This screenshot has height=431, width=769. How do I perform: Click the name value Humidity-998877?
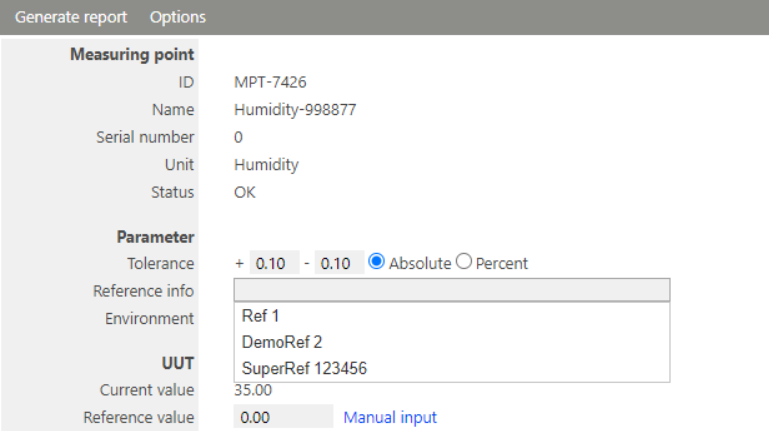coord(294,110)
